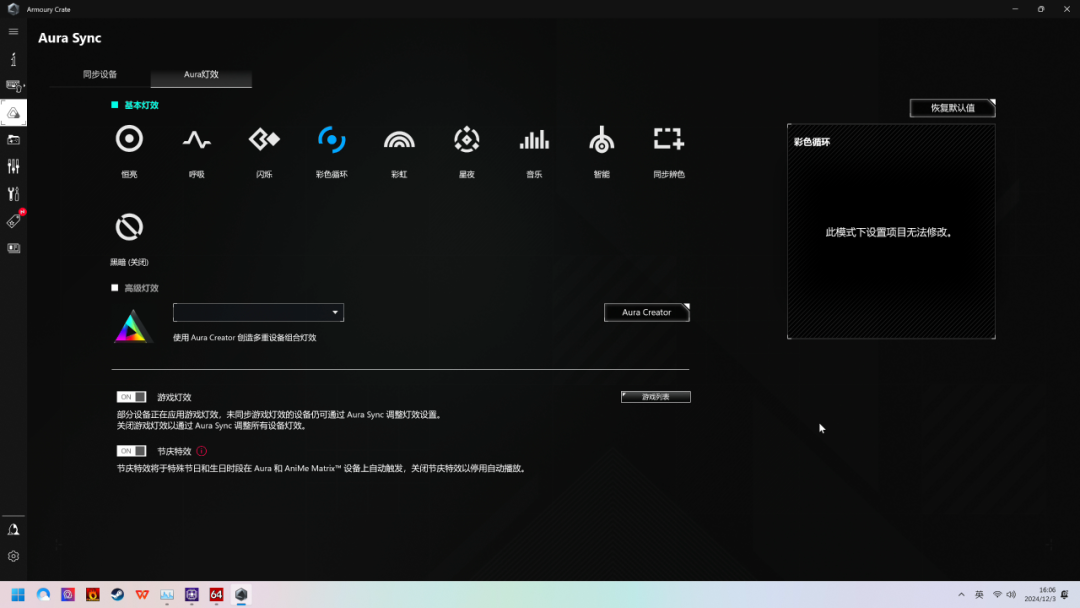The height and width of the screenshot is (608, 1080).
Task: Select the 基本灯效 checkbox
Action: pyautogui.click(x=114, y=105)
